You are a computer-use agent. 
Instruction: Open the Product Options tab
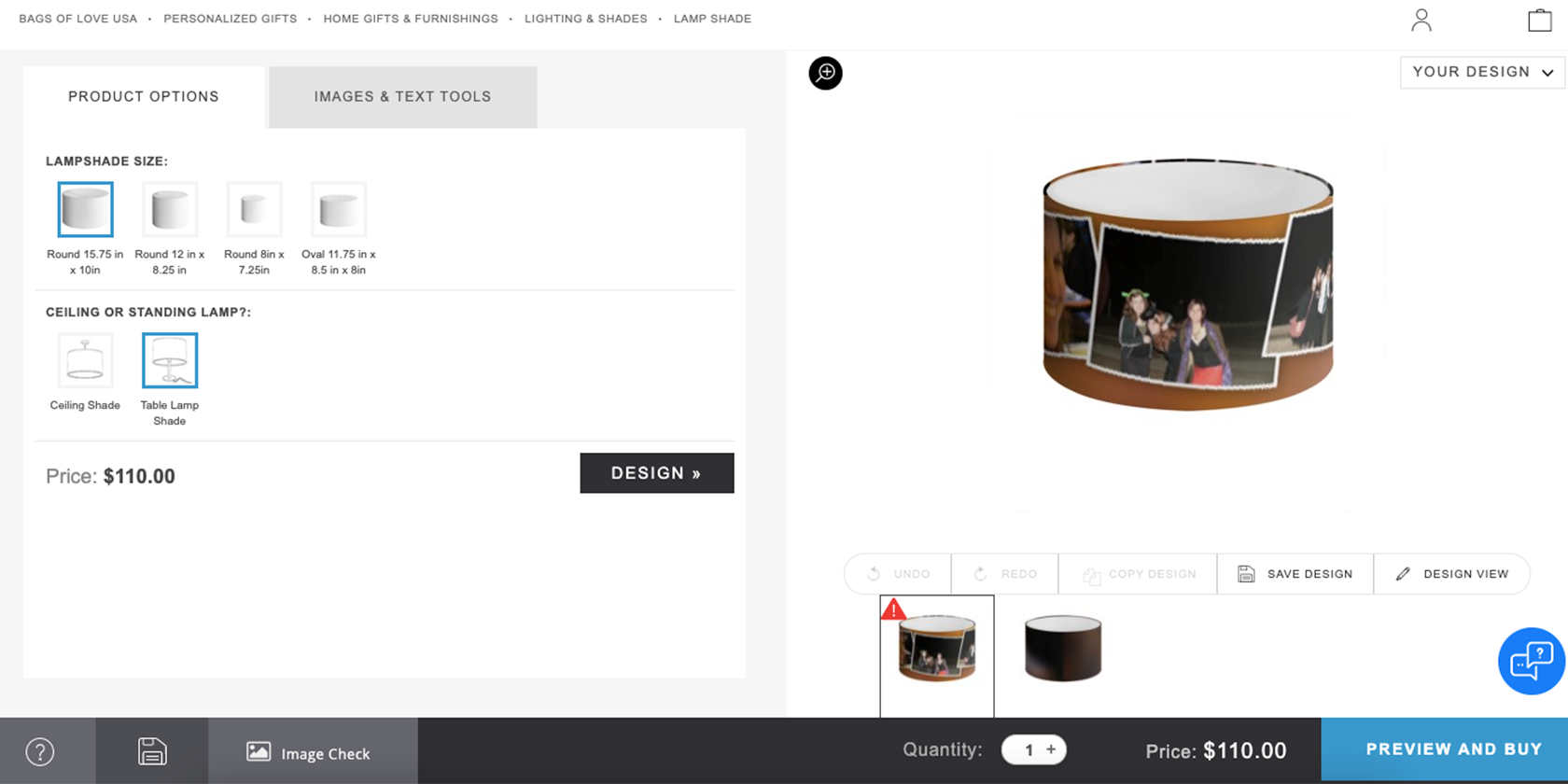[144, 97]
